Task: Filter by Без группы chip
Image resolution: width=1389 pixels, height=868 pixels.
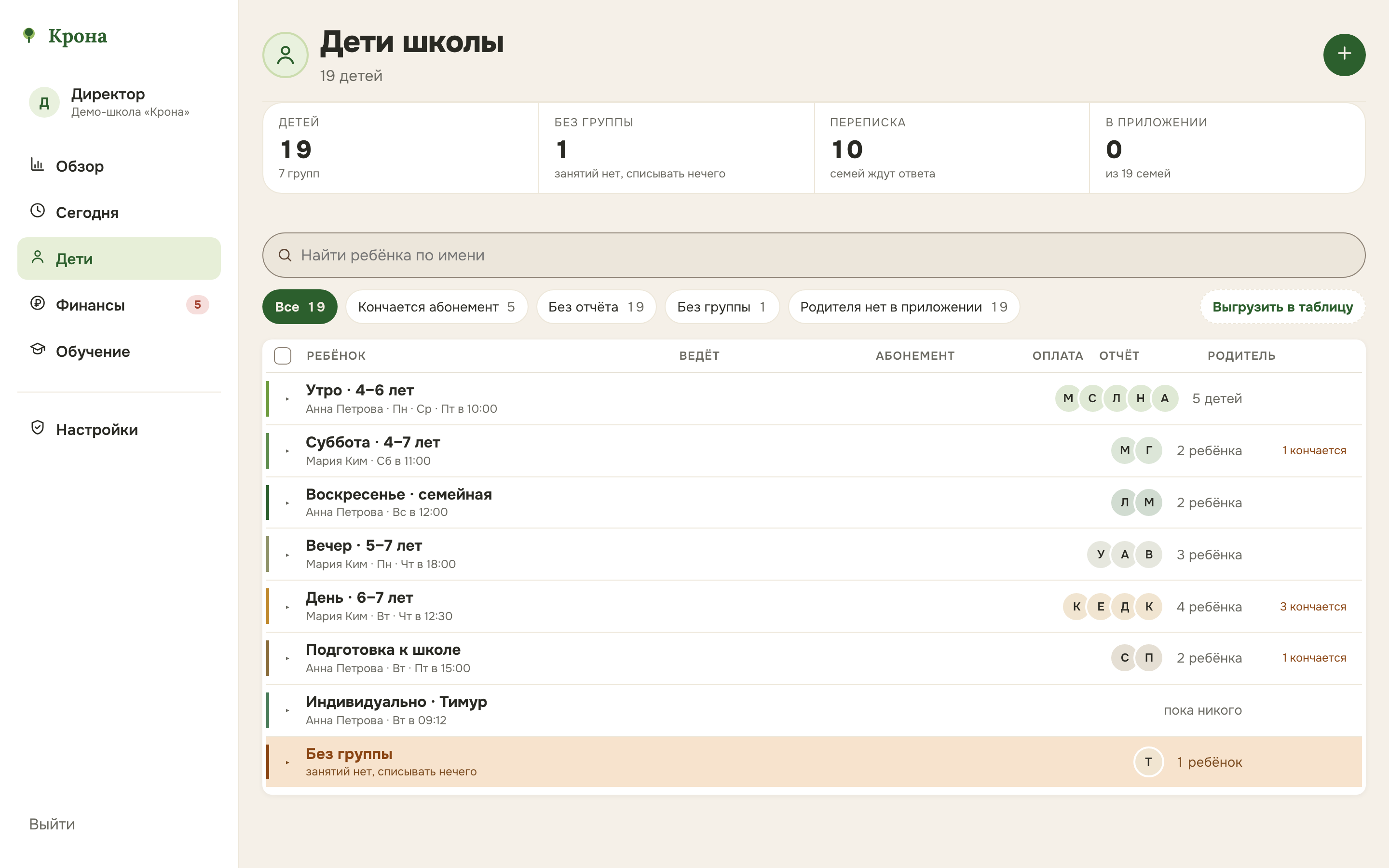Action: pos(722,307)
